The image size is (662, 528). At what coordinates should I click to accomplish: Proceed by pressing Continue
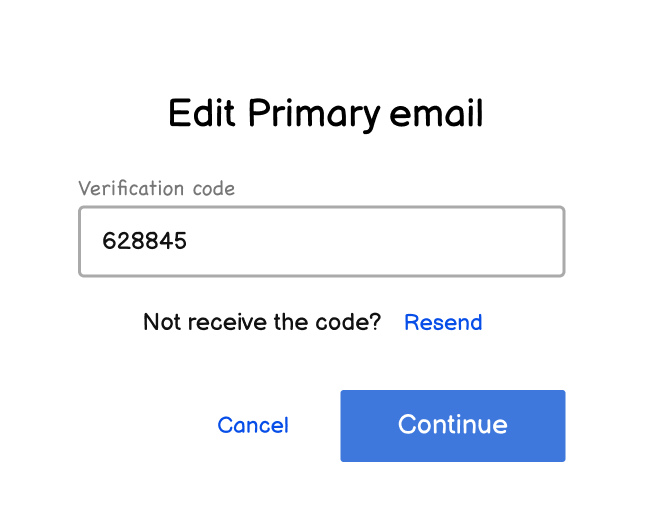pos(452,425)
